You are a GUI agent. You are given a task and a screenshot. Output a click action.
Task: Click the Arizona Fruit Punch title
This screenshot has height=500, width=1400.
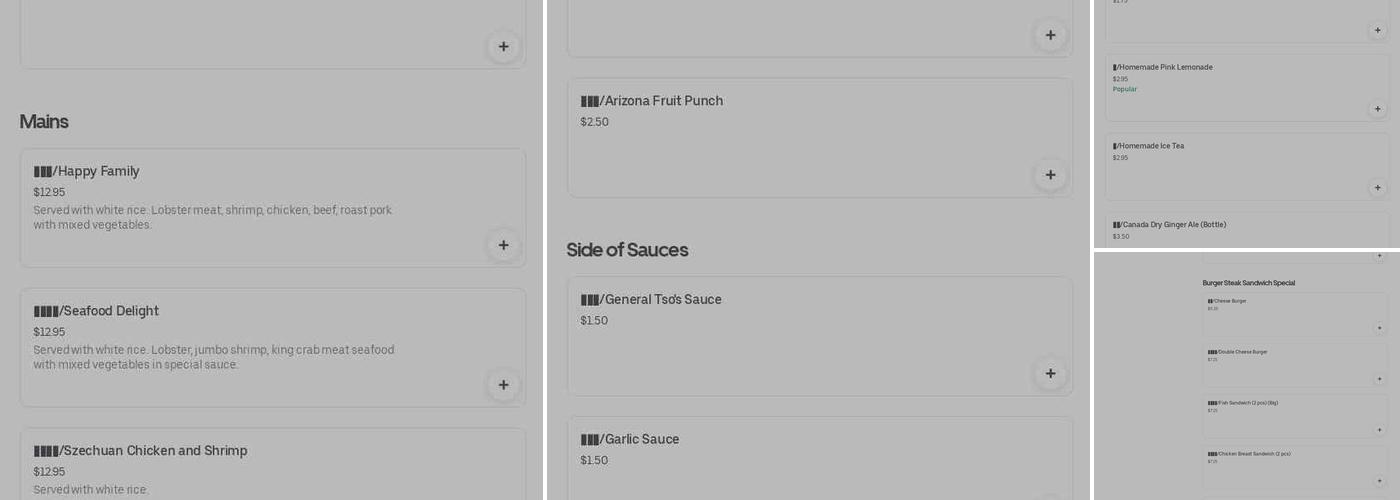pyautogui.click(x=661, y=101)
